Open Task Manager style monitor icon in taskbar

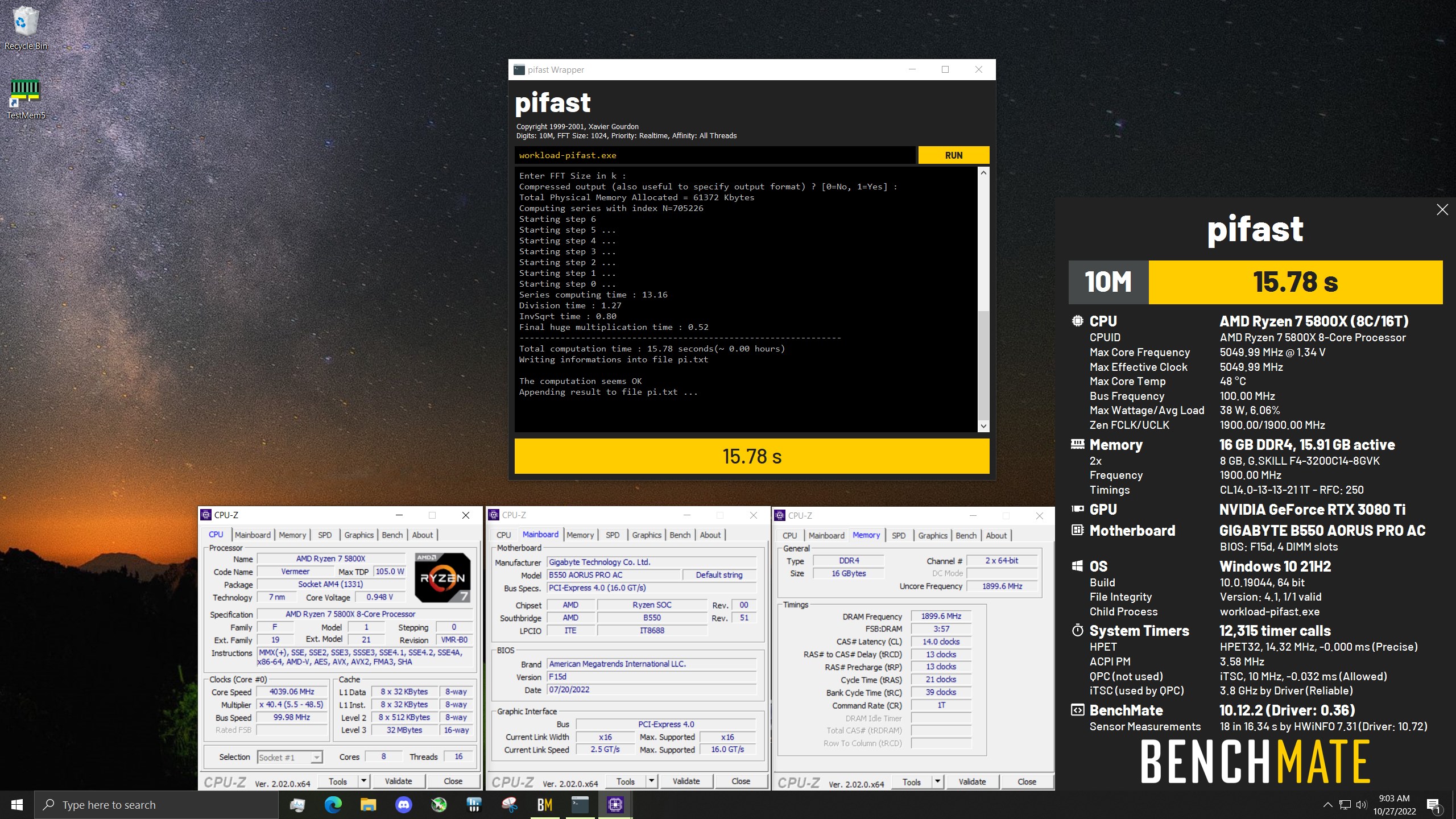pyautogui.click(x=297, y=805)
